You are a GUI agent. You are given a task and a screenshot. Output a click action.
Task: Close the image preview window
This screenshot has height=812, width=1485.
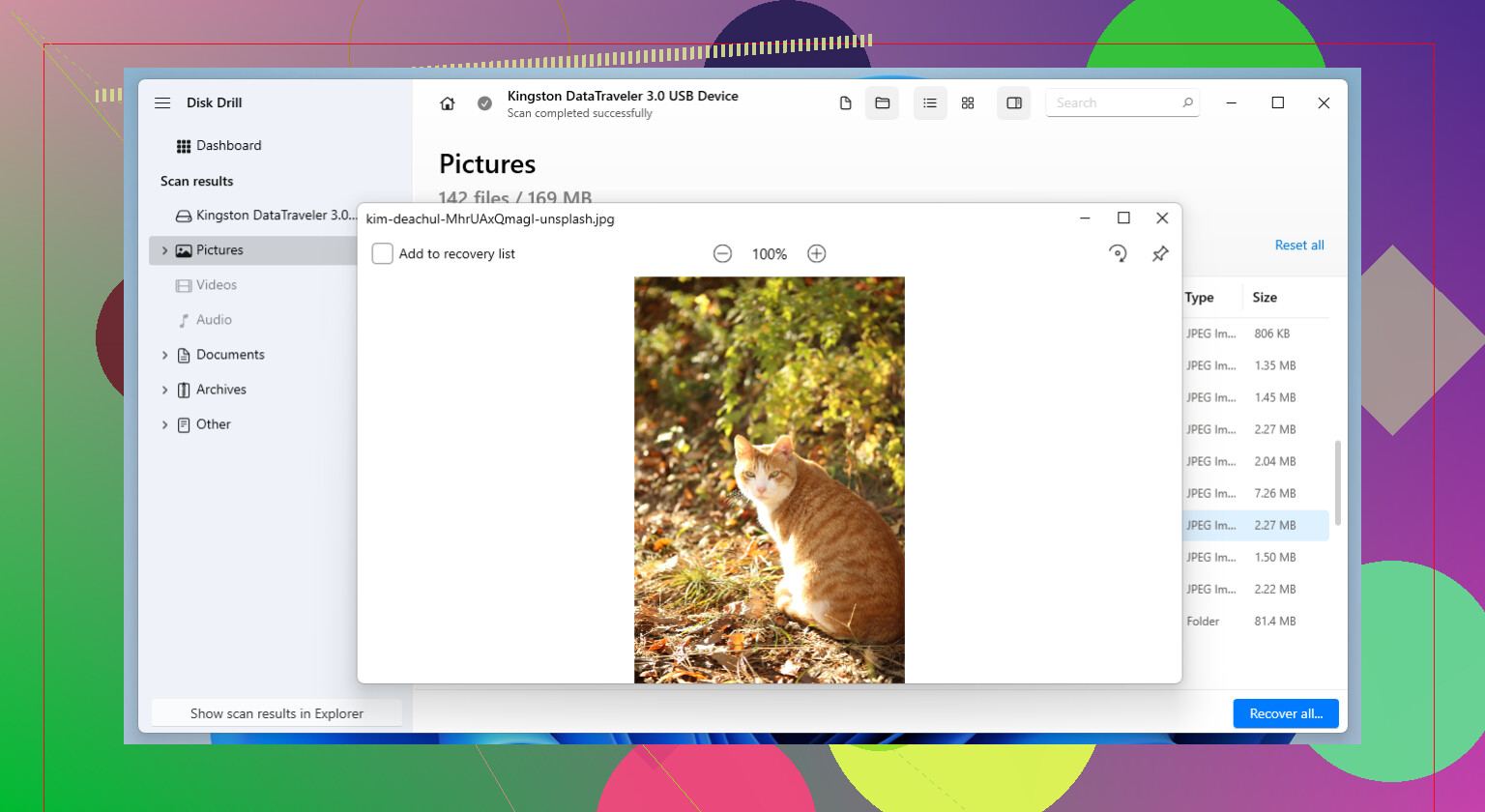point(1162,218)
